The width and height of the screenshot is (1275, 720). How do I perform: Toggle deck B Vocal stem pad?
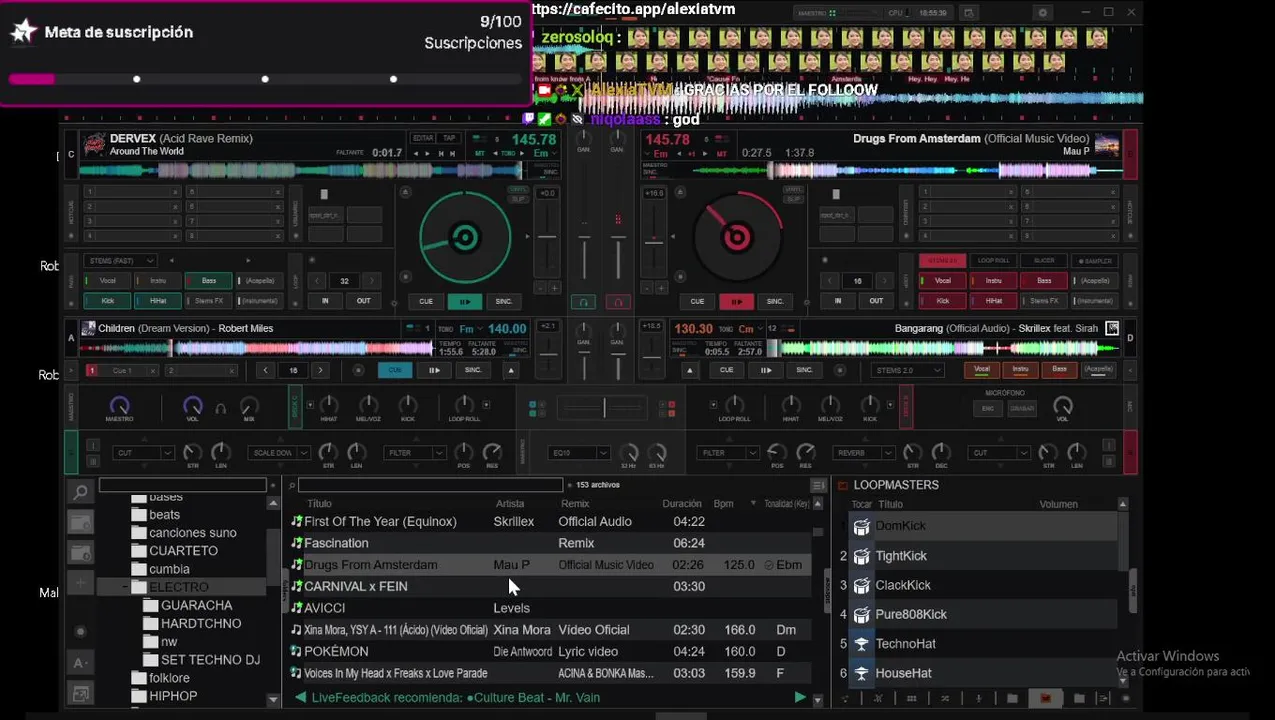(943, 281)
